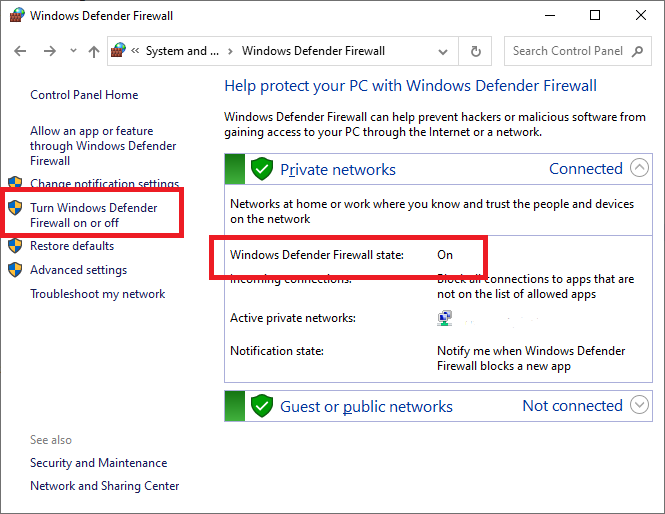Click Notify me when Firewall blocks text

coord(531,358)
